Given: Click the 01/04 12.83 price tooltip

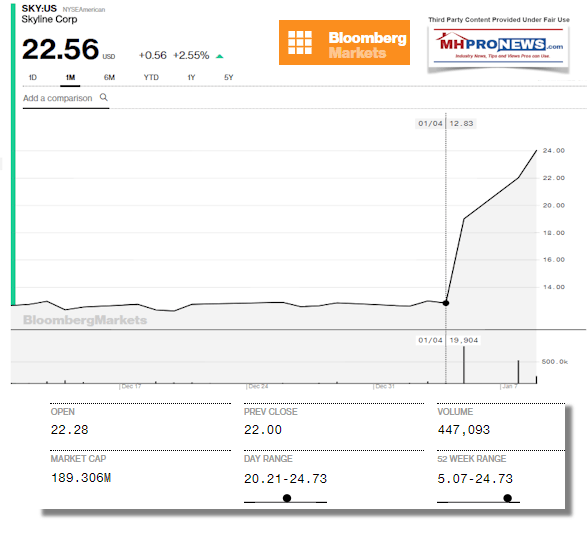Looking at the screenshot, I should coord(445,124).
